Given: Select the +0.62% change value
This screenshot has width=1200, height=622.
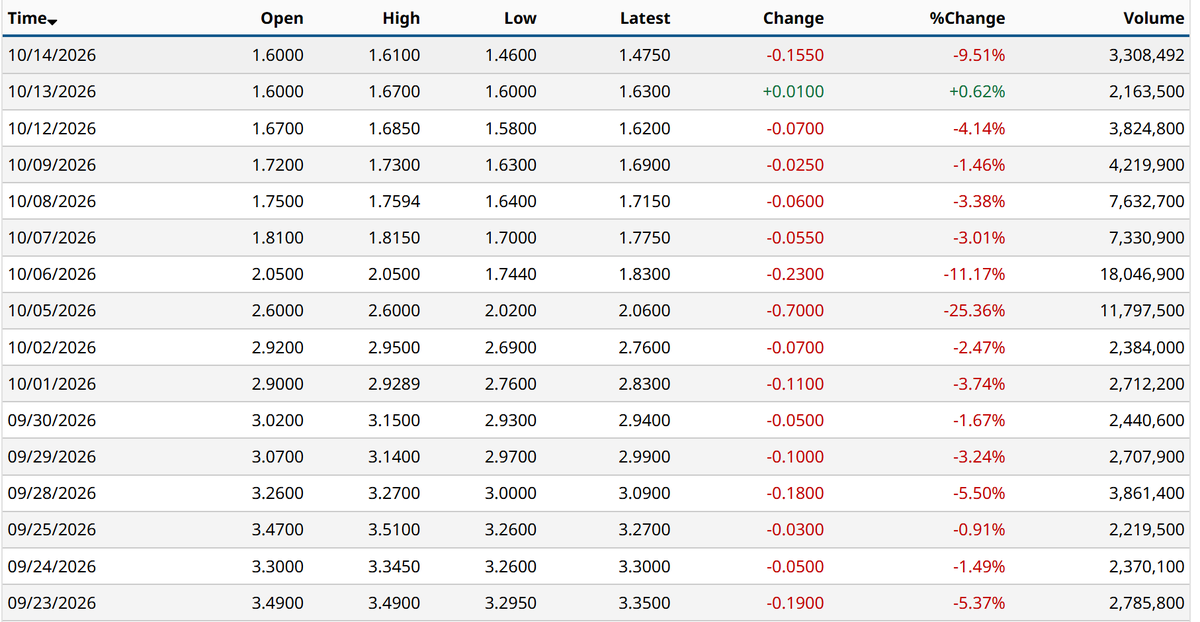Looking at the screenshot, I should click(x=976, y=92).
